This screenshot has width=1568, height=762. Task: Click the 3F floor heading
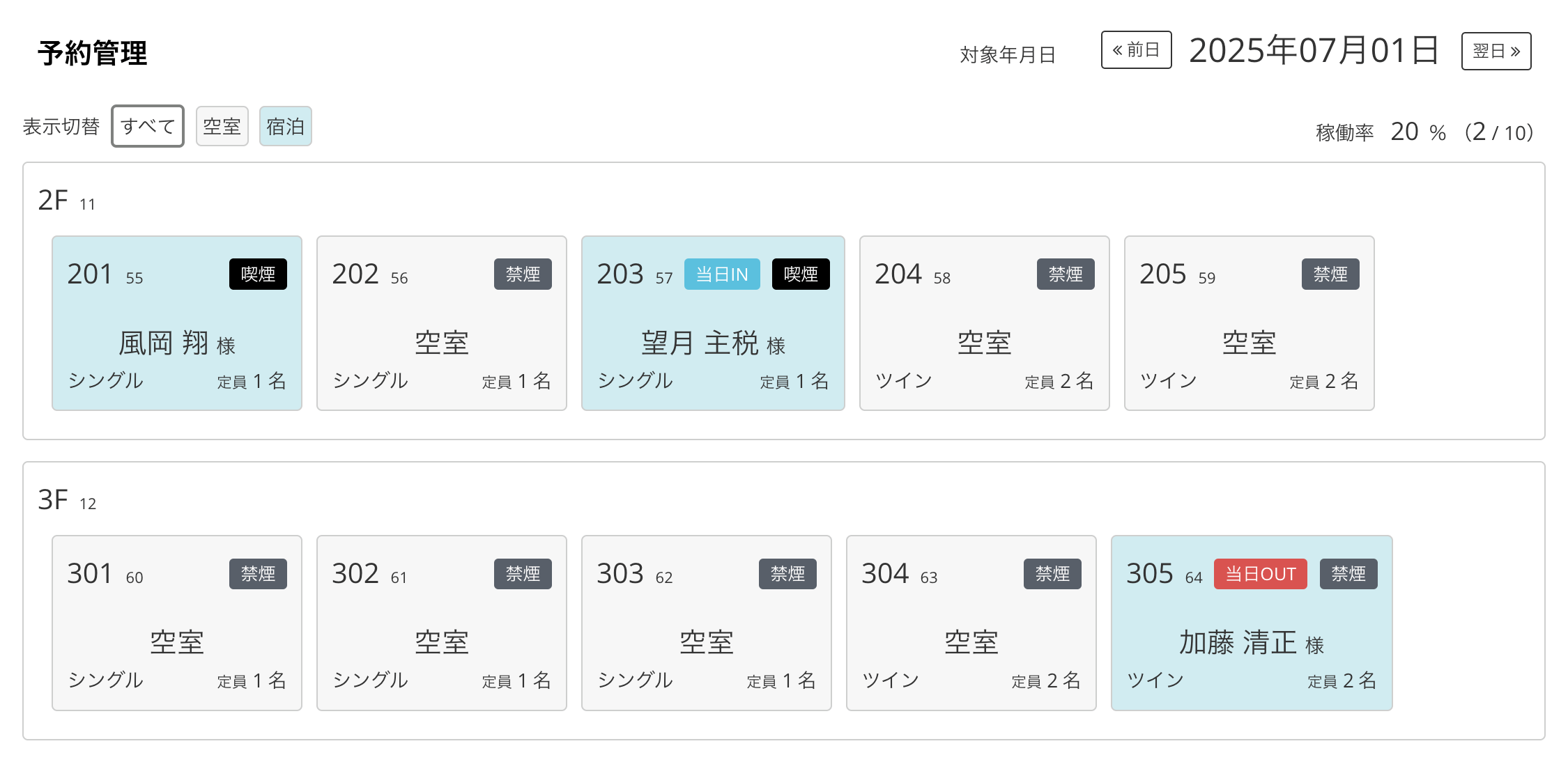pyautogui.click(x=54, y=500)
